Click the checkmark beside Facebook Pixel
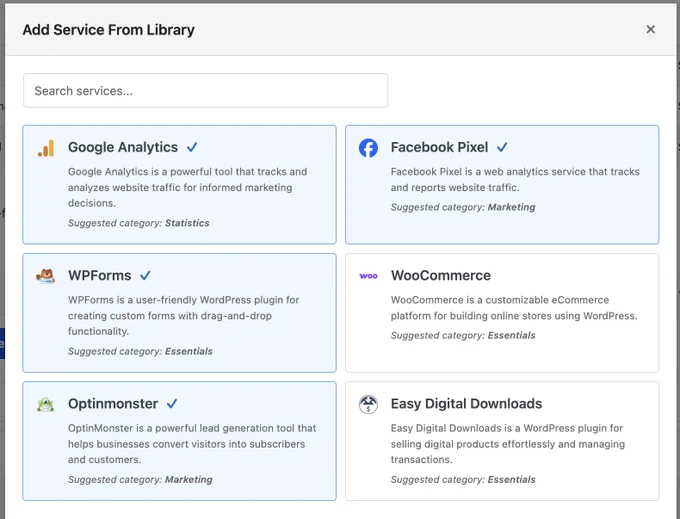 502,147
